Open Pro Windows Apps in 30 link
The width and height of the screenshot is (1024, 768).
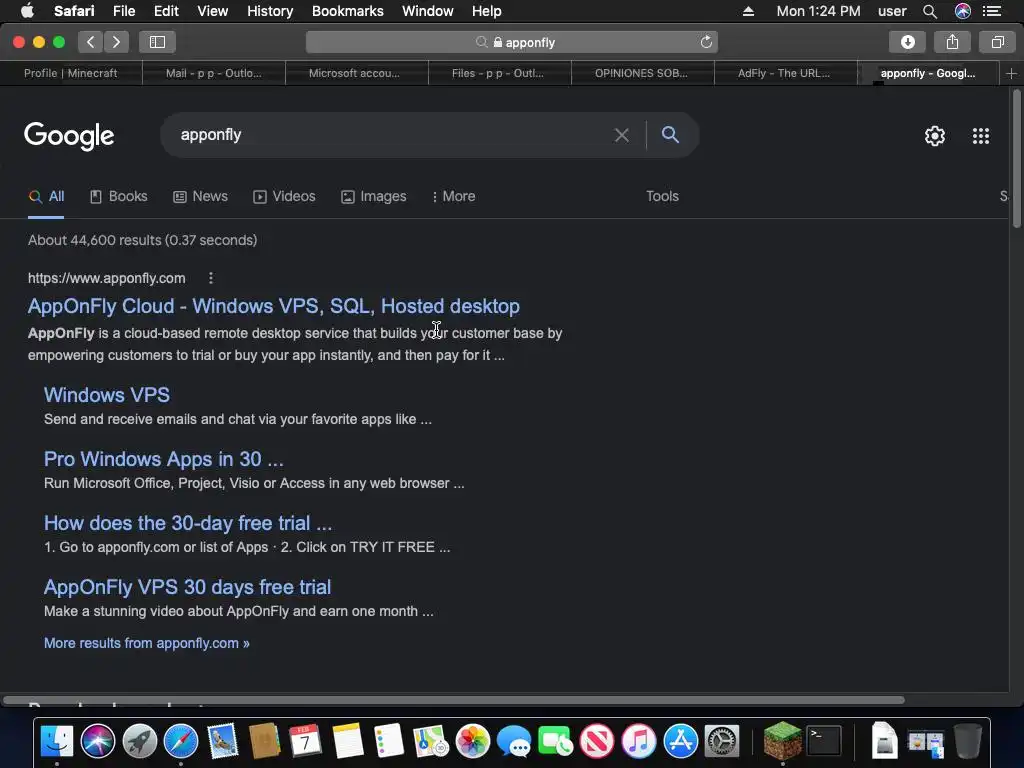click(x=163, y=459)
